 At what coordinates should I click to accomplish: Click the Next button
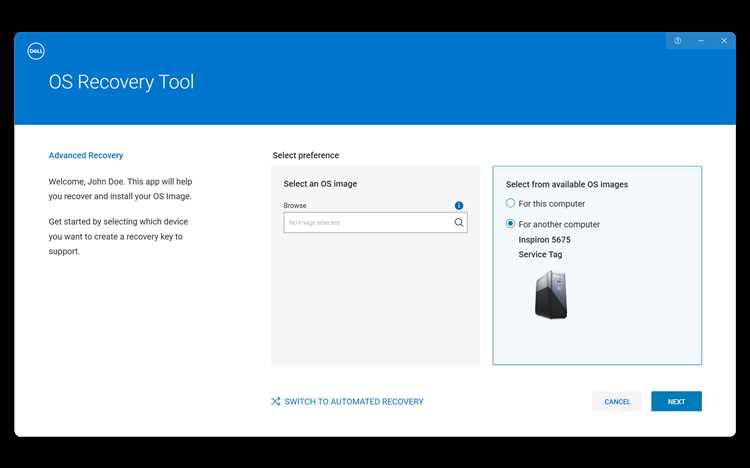click(x=676, y=401)
